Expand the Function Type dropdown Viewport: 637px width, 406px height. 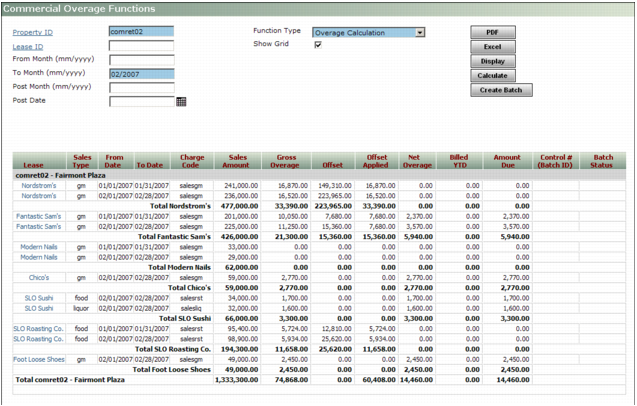click(x=420, y=32)
